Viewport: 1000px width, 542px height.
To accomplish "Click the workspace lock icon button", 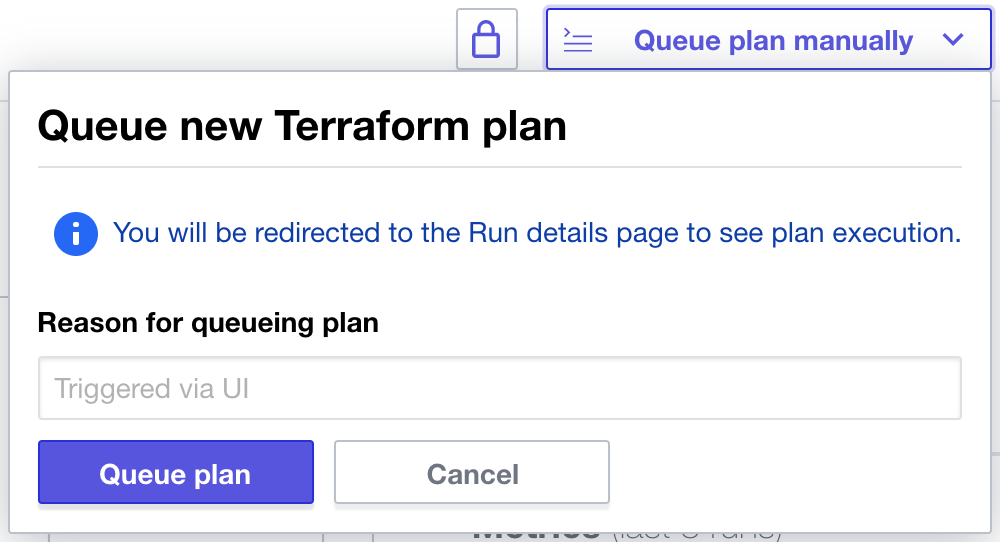I will 487,39.
